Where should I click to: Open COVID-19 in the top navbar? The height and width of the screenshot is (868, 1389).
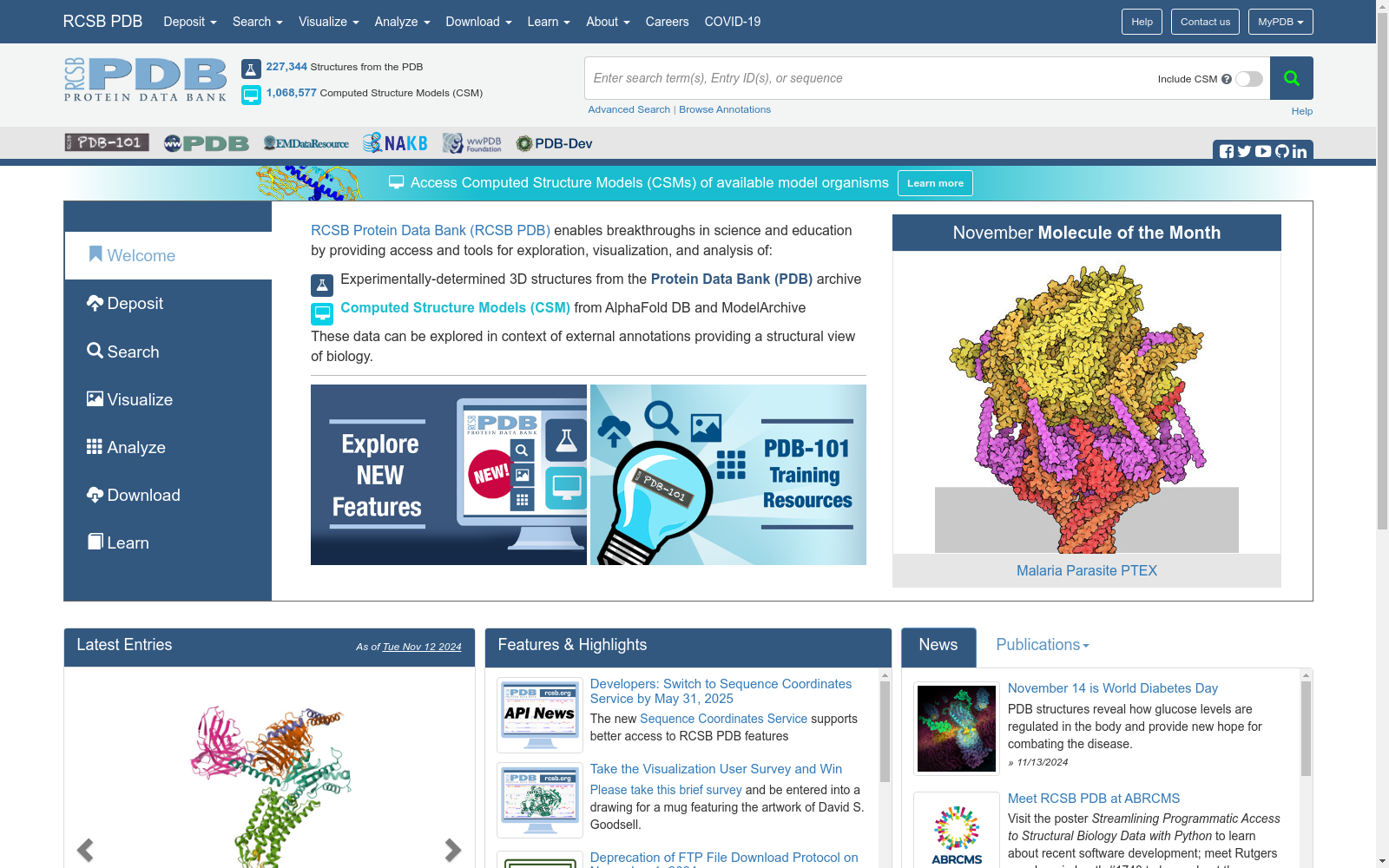point(733,22)
